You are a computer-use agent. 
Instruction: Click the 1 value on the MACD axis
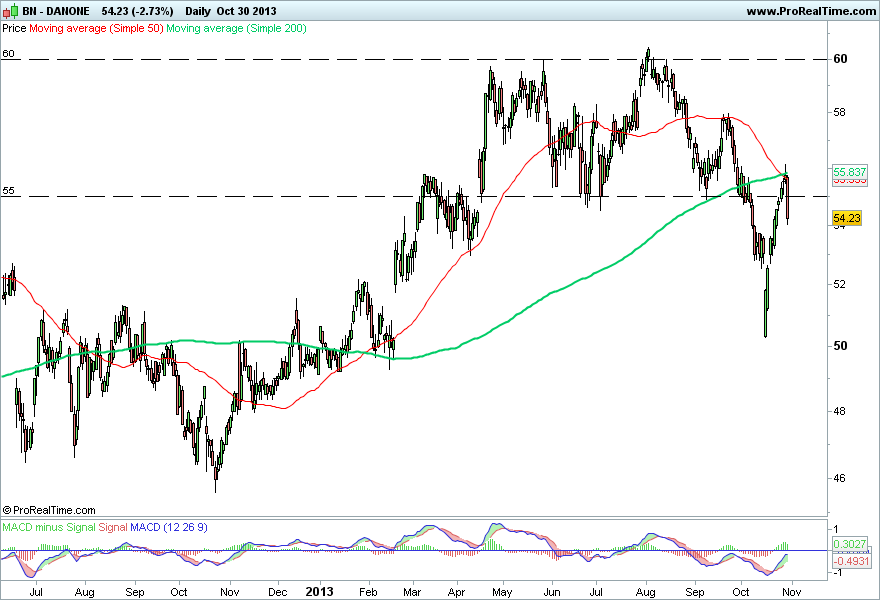click(836, 529)
